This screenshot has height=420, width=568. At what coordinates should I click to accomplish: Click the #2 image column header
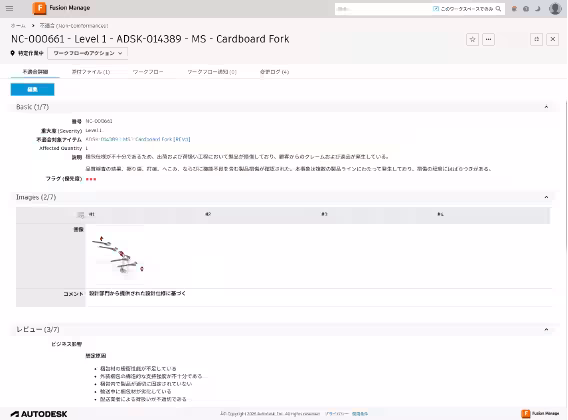click(208, 214)
